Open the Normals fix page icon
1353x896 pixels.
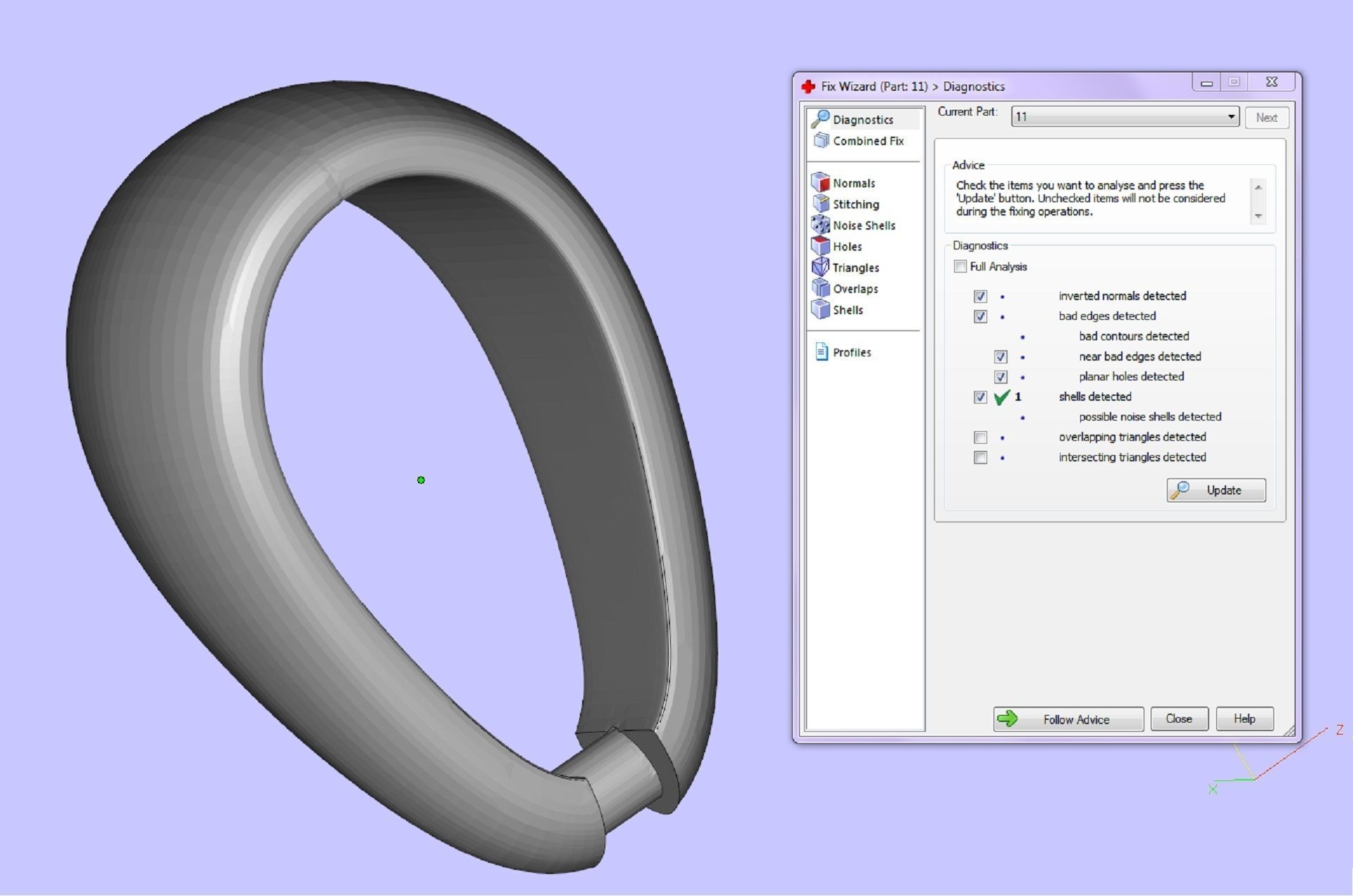[820, 182]
